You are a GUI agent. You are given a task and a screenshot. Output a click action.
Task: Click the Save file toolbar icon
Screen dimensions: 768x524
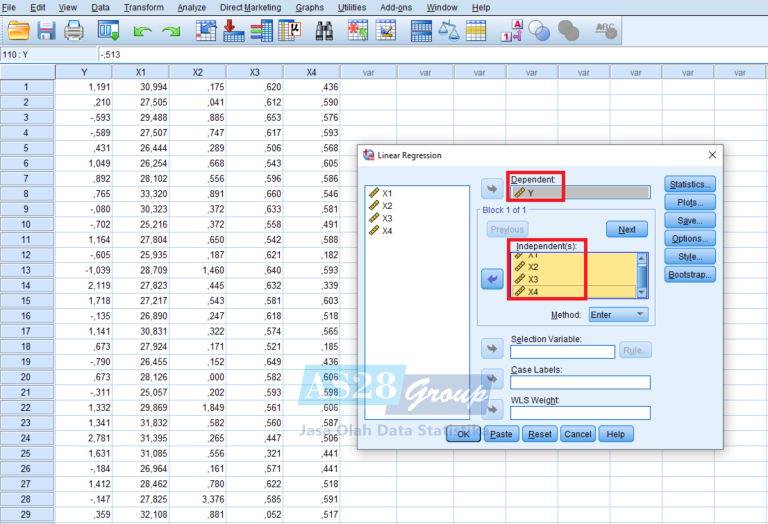click(46, 31)
